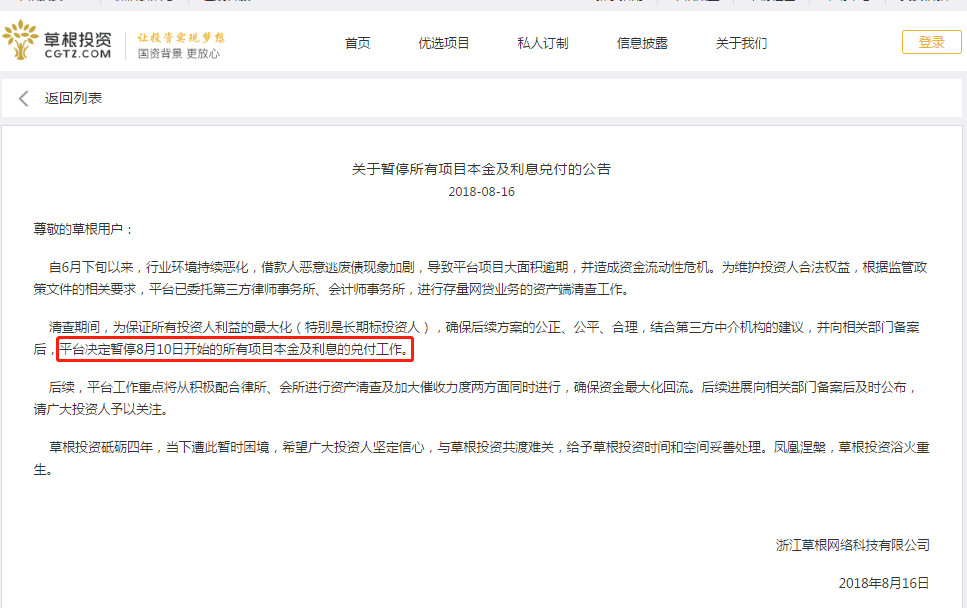Click the red-boxed sentence about 暂停8月10日 兑付

(x=234, y=349)
